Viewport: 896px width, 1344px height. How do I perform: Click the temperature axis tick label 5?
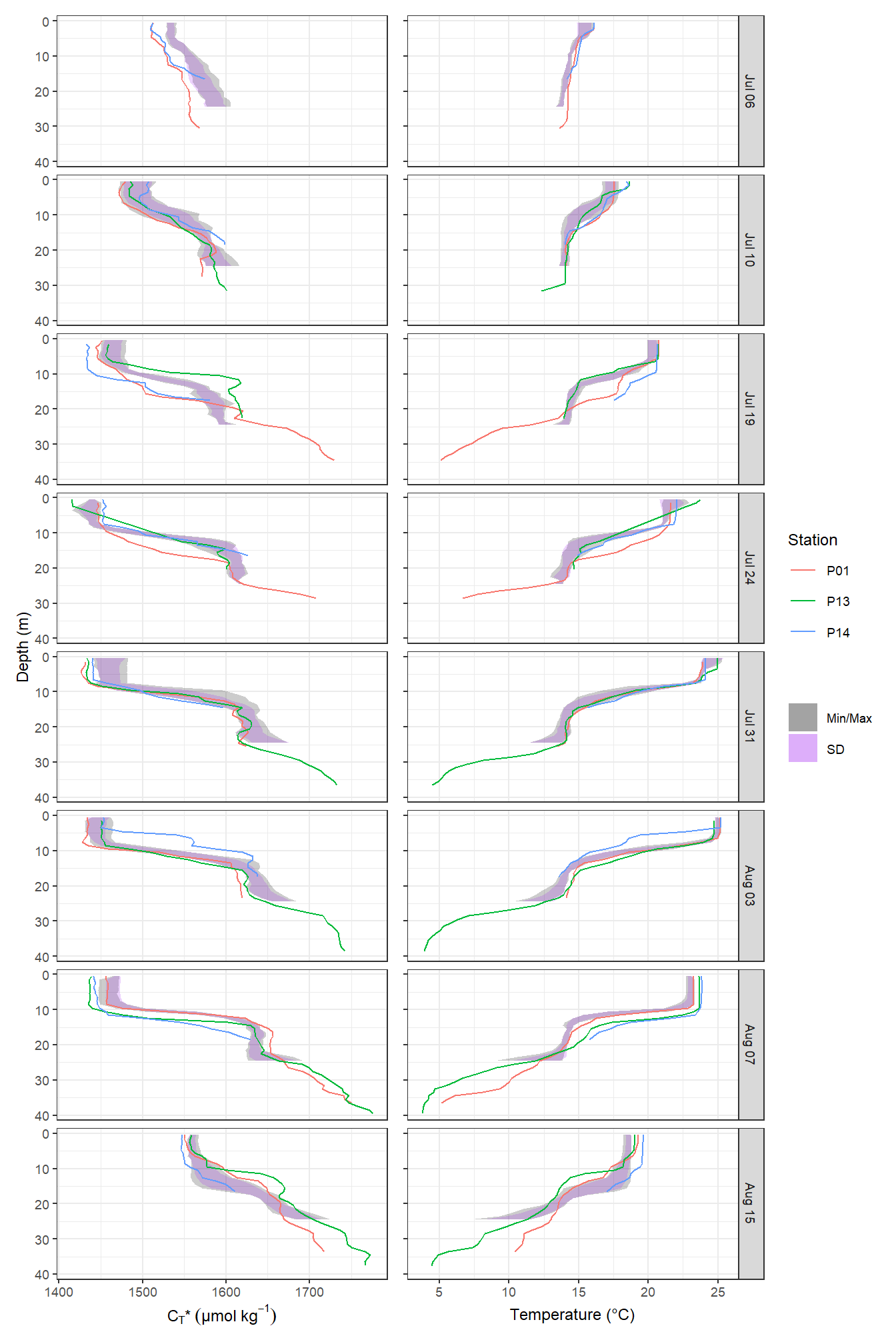pos(439,1293)
